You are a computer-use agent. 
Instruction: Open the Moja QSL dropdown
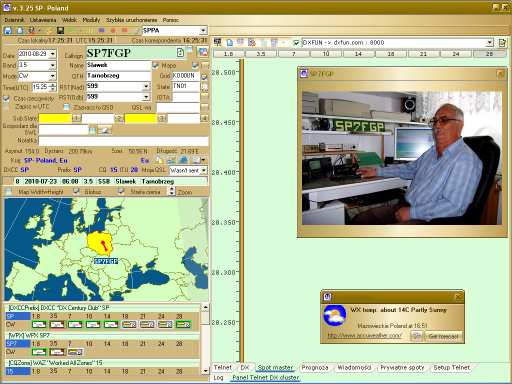coord(203,170)
